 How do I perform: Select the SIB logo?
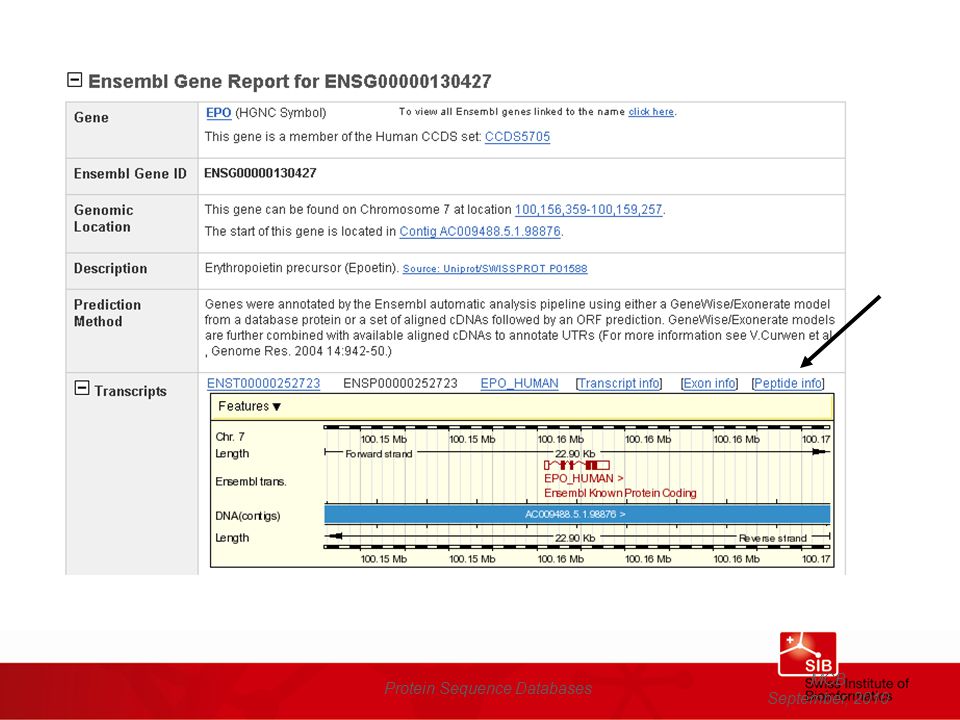(x=808, y=654)
